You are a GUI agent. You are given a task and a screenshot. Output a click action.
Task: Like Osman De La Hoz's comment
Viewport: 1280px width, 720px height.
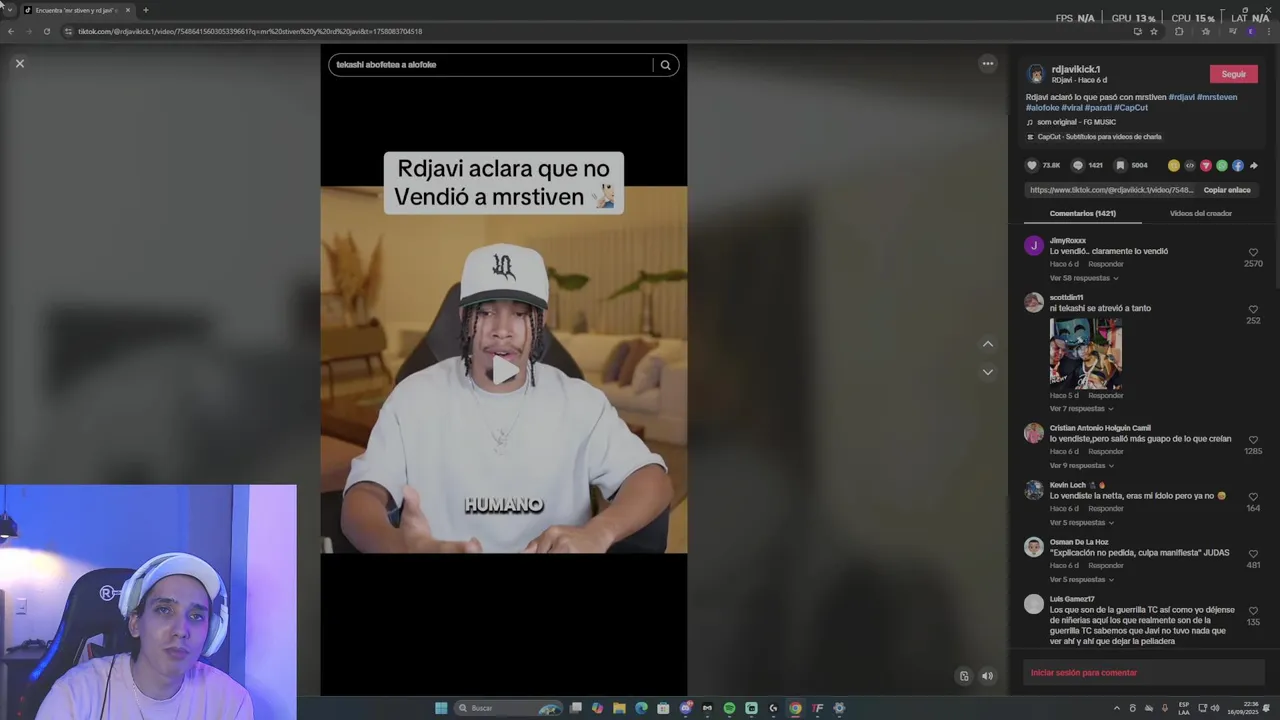coord(1253,554)
